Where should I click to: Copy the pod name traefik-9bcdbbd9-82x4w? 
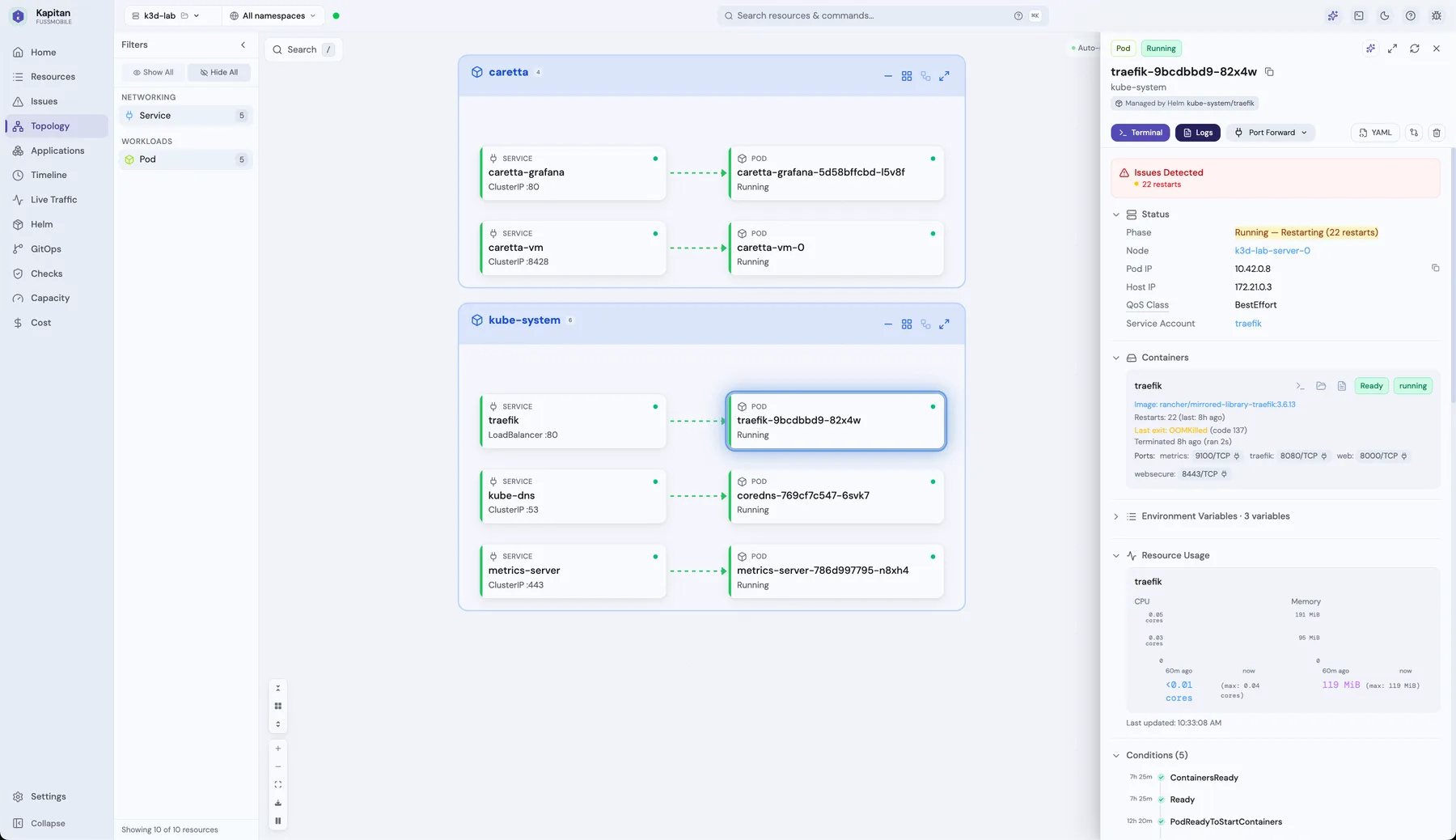tap(1269, 72)
